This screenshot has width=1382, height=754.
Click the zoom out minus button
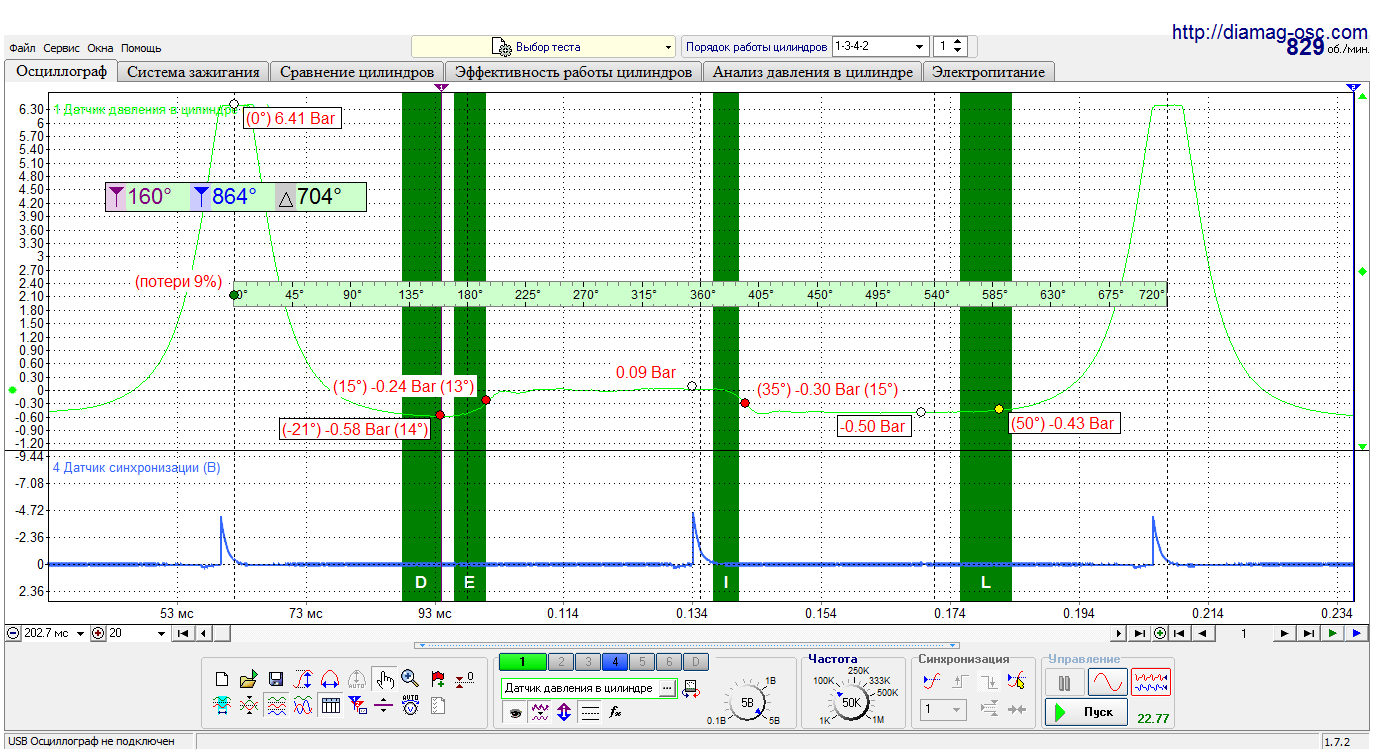(x=12, y=633)
